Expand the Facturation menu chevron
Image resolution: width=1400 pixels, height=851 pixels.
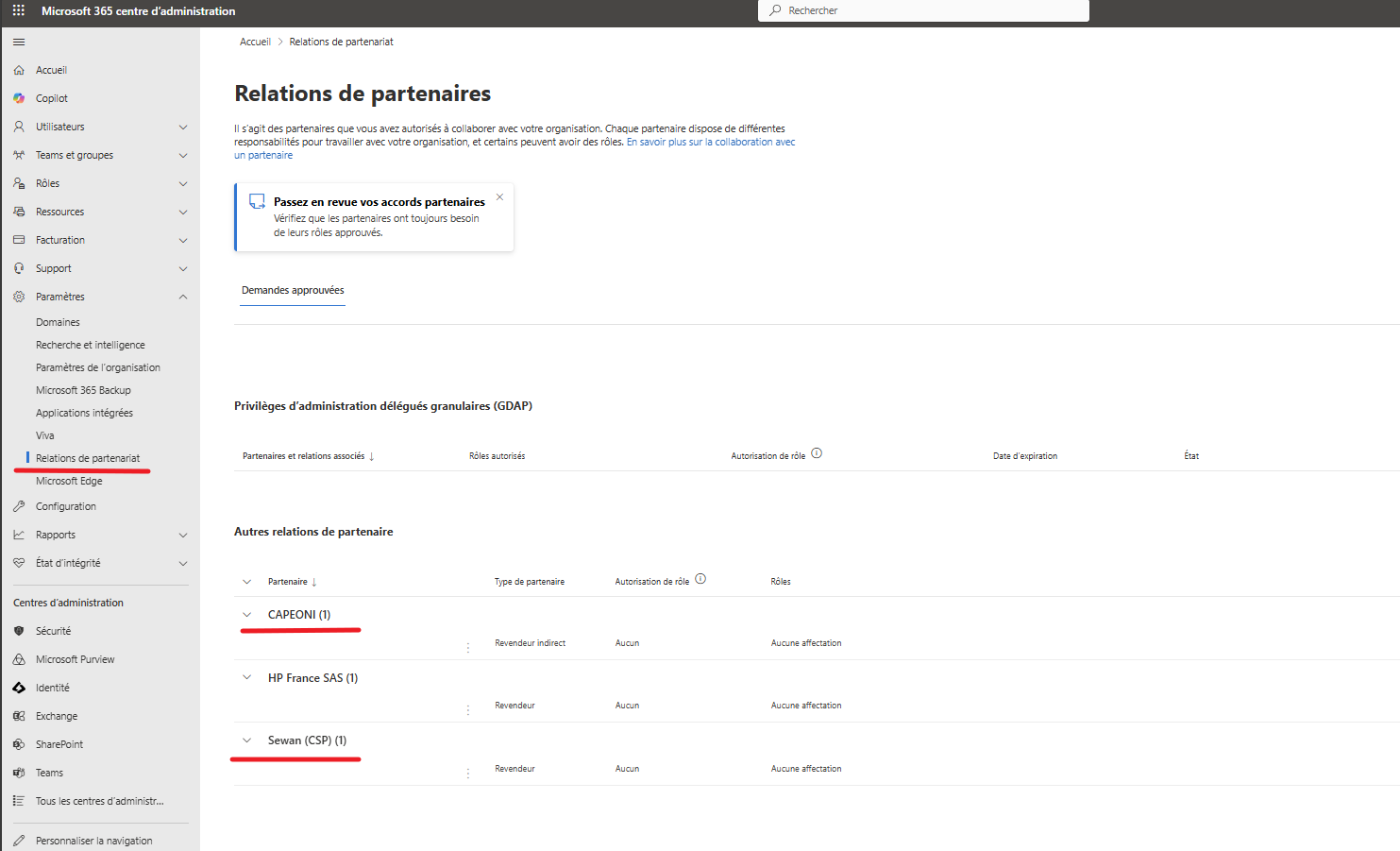click(x=183, y=240)
